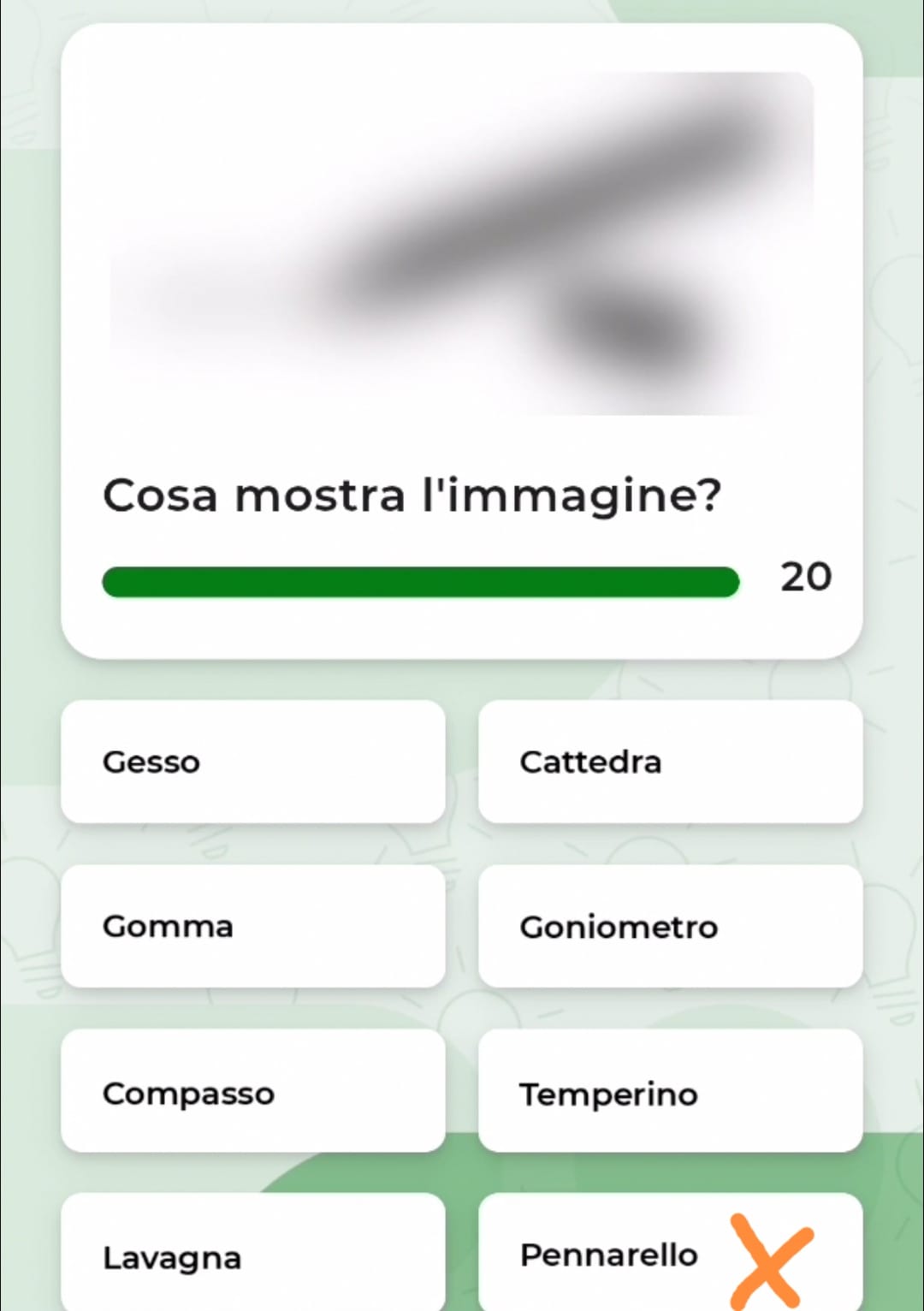
Task: Select the "Temperino" option
Action: (670, 1091)
